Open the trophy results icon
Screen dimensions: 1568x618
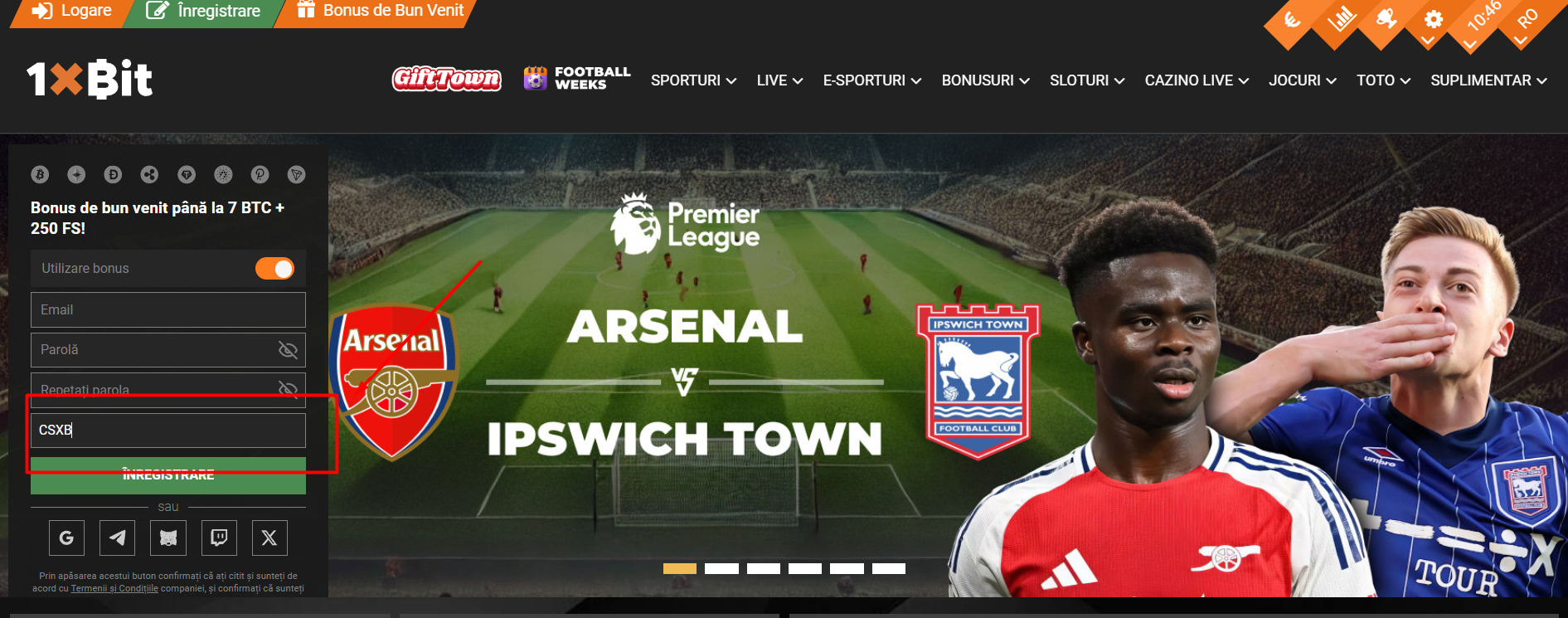pos(1387,18)
